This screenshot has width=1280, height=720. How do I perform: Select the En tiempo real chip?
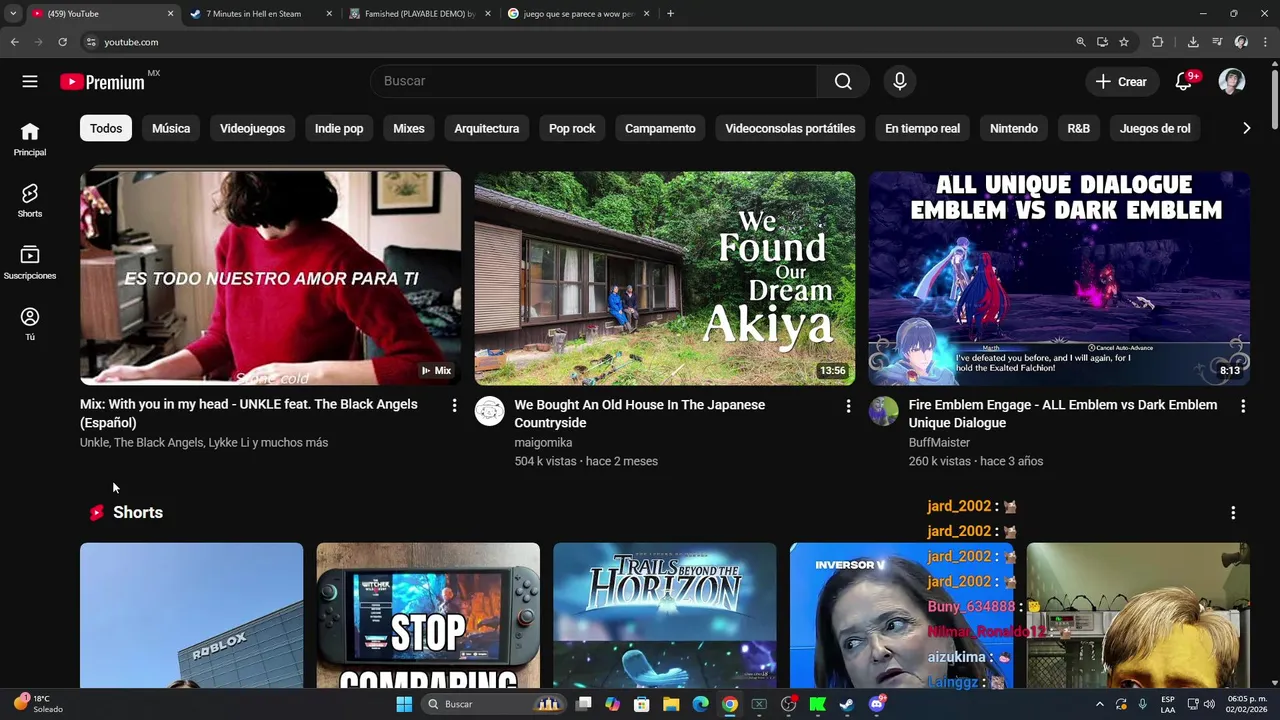click(922, 128)
